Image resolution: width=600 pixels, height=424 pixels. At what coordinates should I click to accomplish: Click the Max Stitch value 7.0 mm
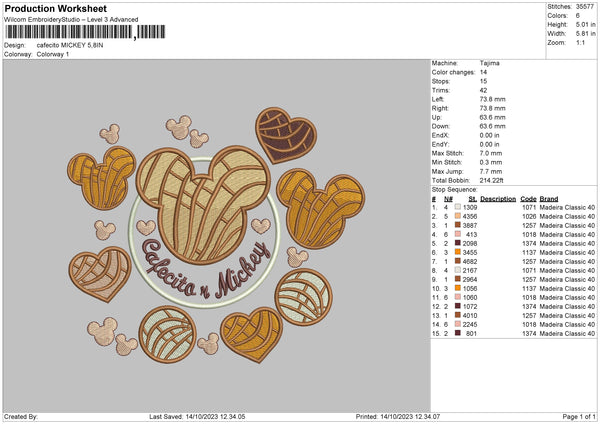491,153
